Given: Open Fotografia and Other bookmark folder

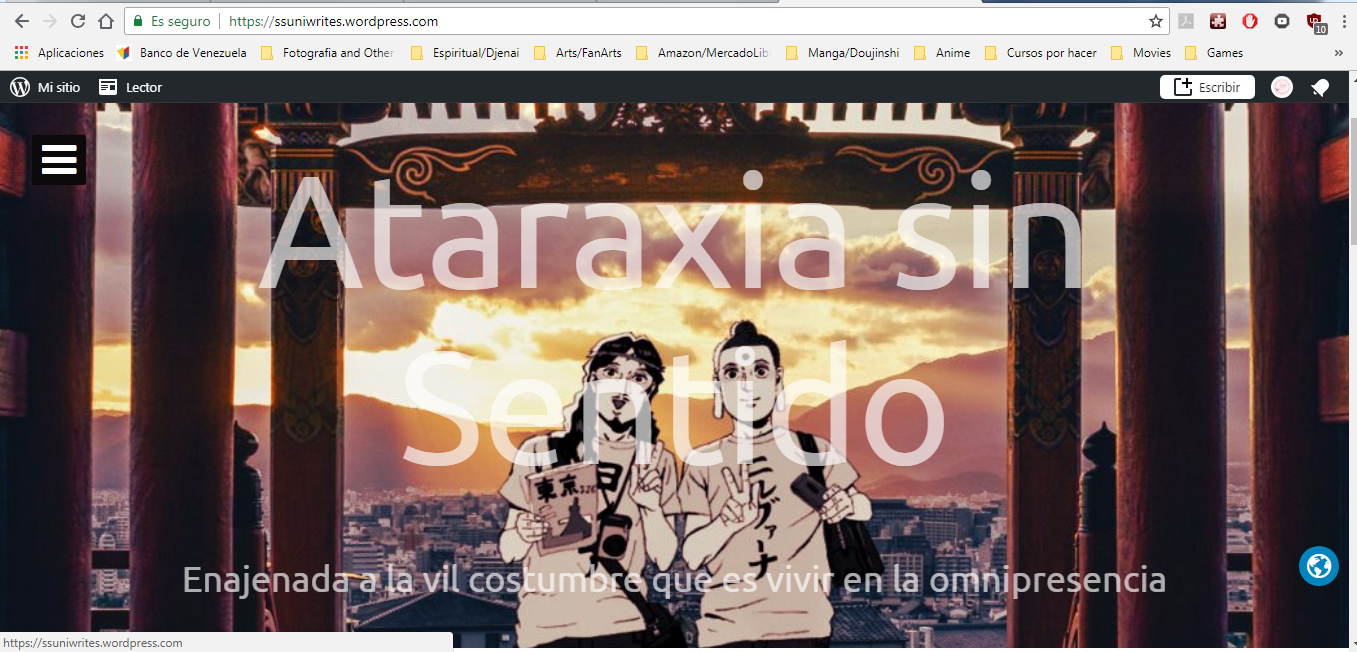Looking at the screenshot, I should 327,53.
